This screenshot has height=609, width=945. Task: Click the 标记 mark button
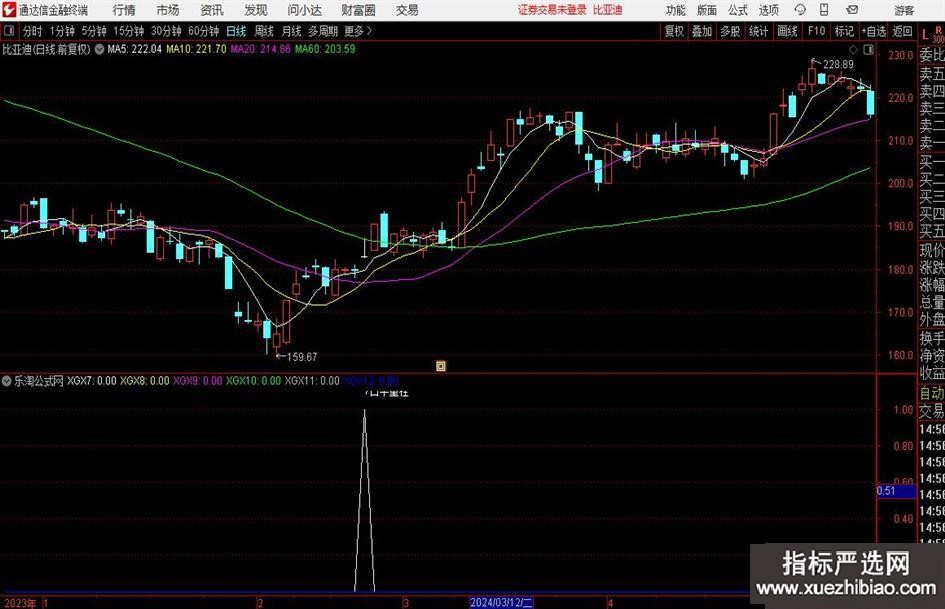[844, 31]
